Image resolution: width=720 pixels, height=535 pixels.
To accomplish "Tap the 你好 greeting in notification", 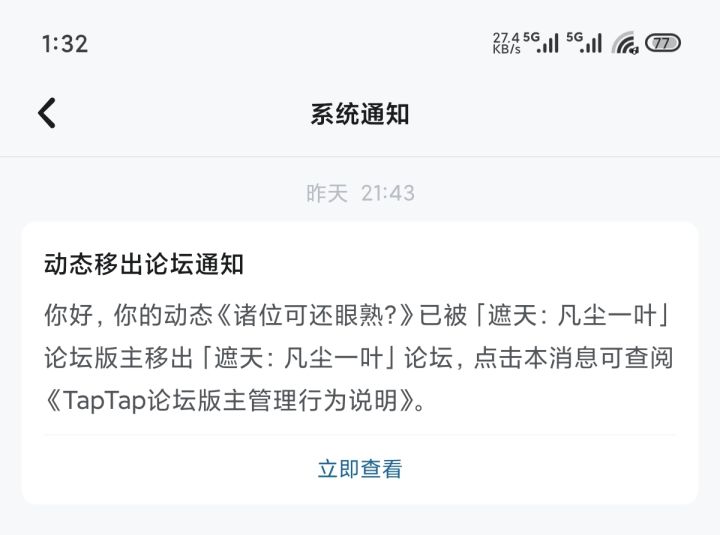I will 69,315.
